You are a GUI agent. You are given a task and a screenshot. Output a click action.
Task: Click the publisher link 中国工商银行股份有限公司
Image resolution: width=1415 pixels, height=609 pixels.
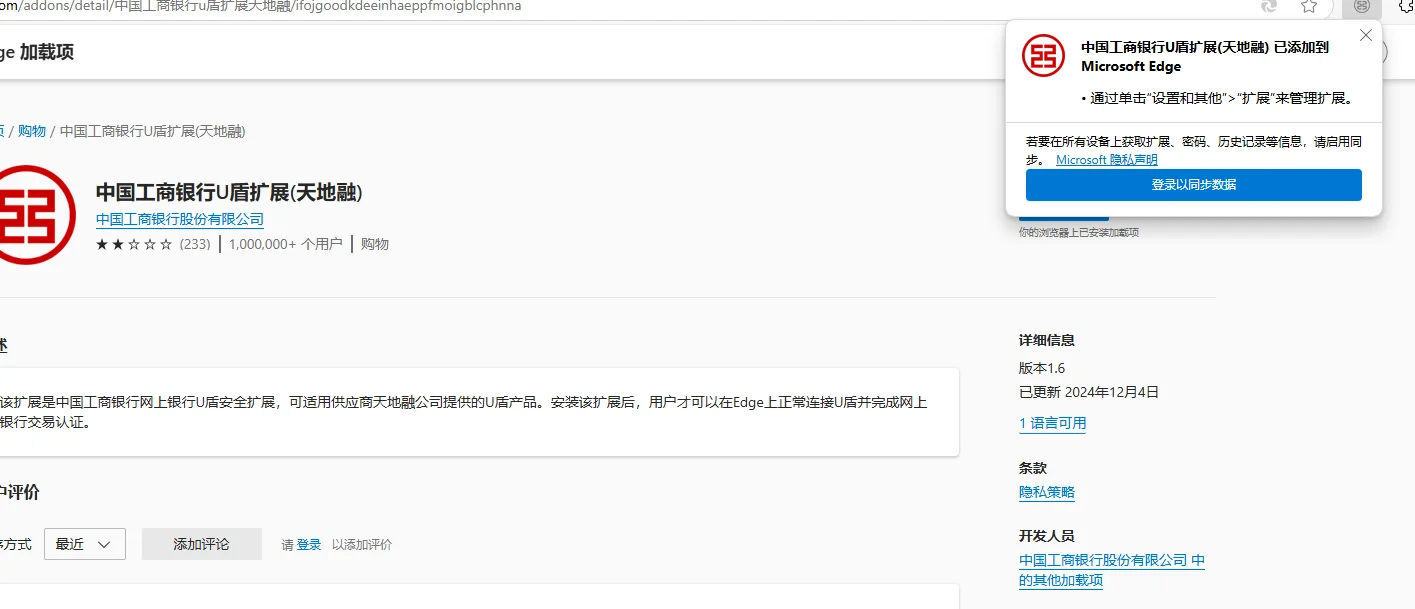tap(178, 219)
